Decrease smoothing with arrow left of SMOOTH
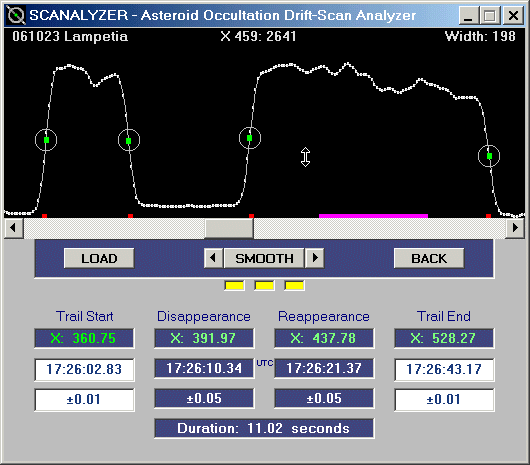This screenshot has width=530, height=465. point(213,259)
